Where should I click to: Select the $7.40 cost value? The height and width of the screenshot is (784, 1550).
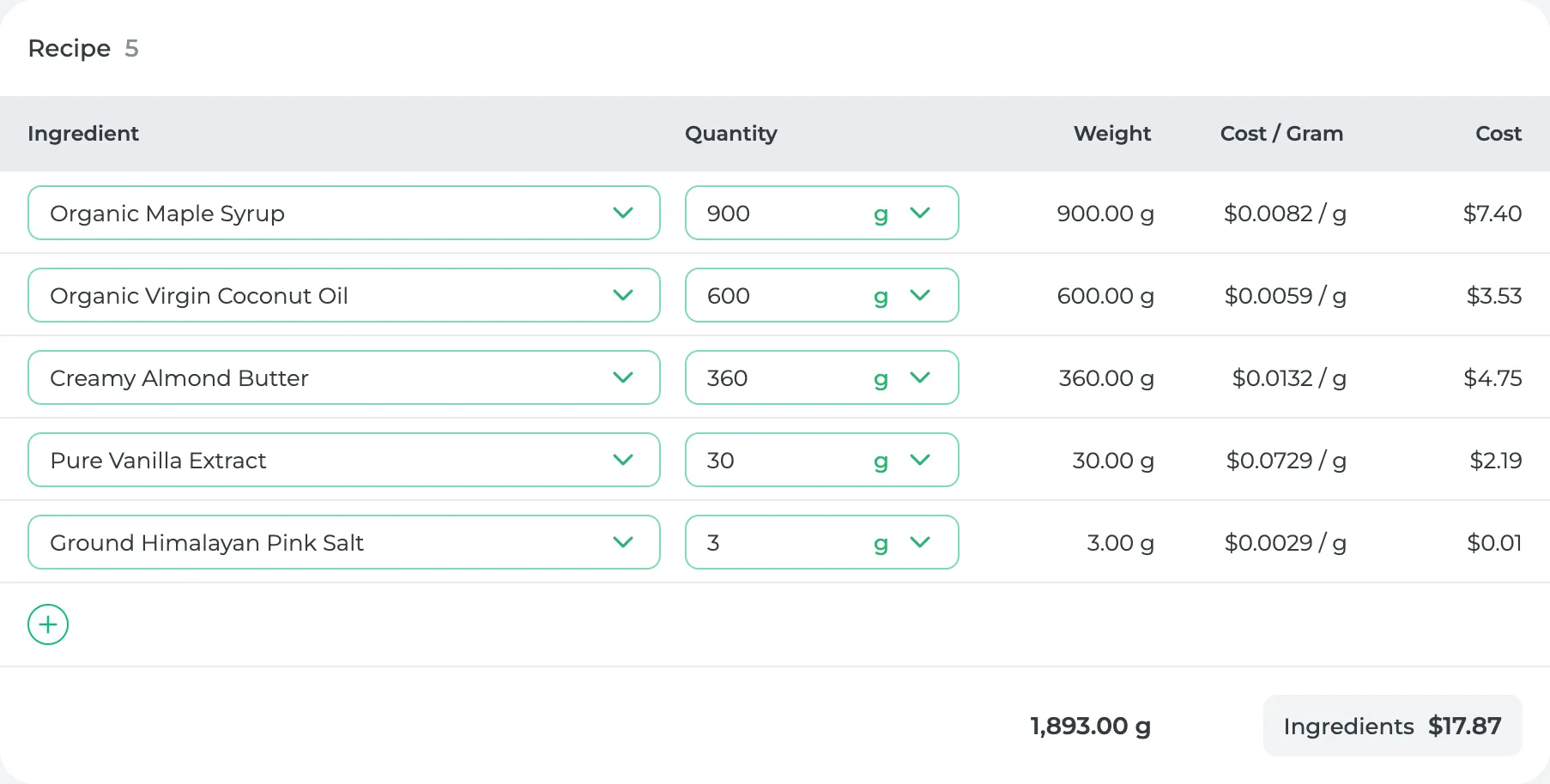[1492, 213]
